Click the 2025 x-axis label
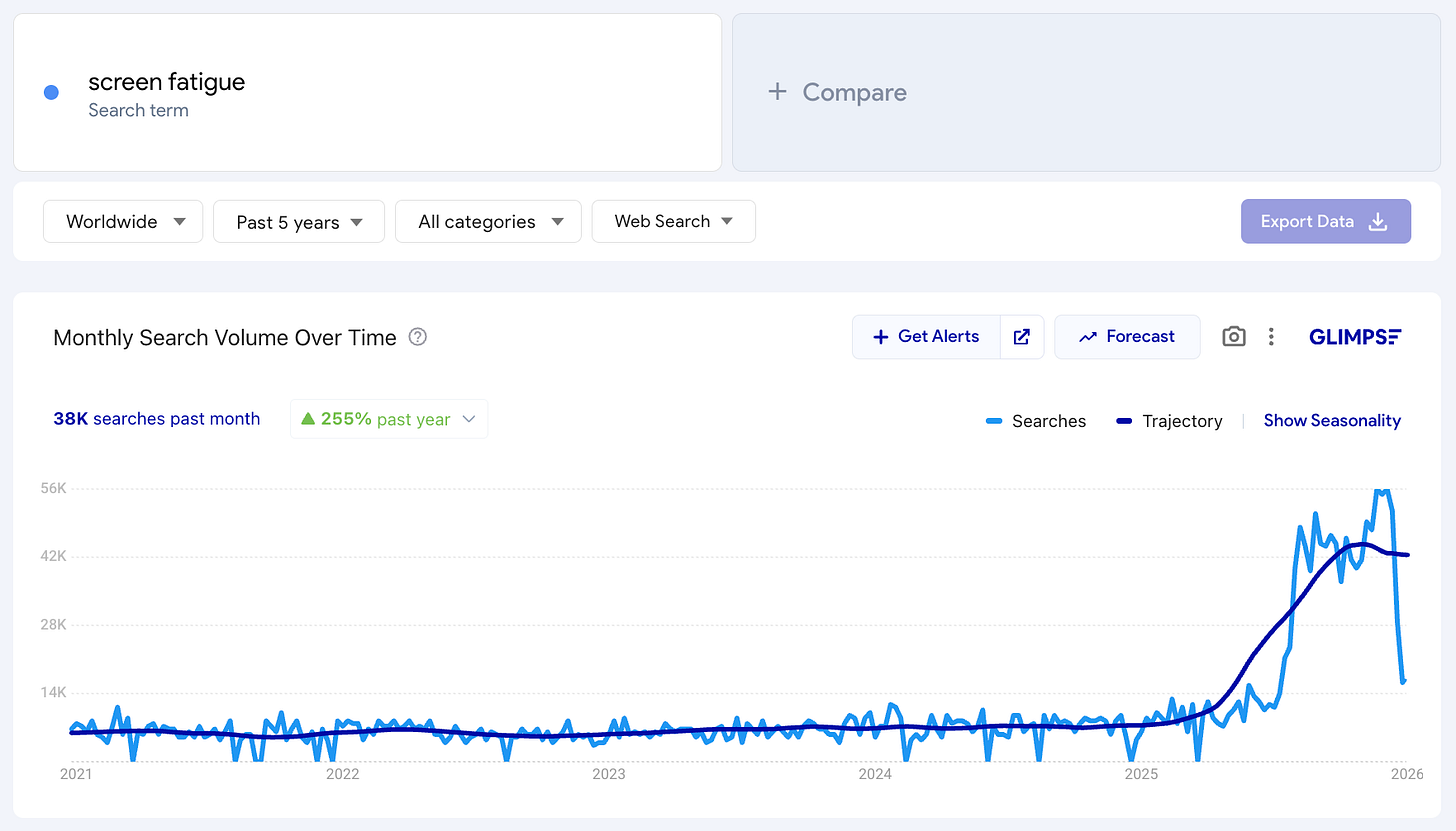Screen dimensions: 1456x831 [x=1141, y=774]
